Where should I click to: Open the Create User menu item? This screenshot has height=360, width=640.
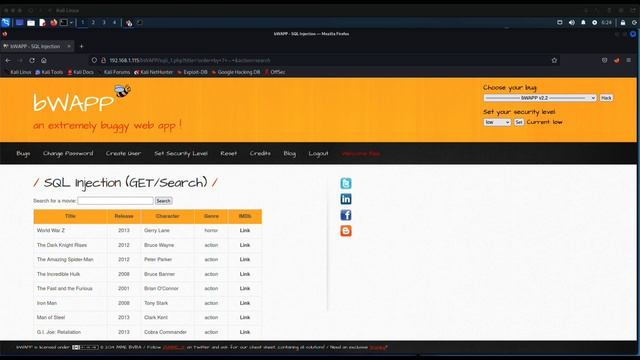[123, 153]
